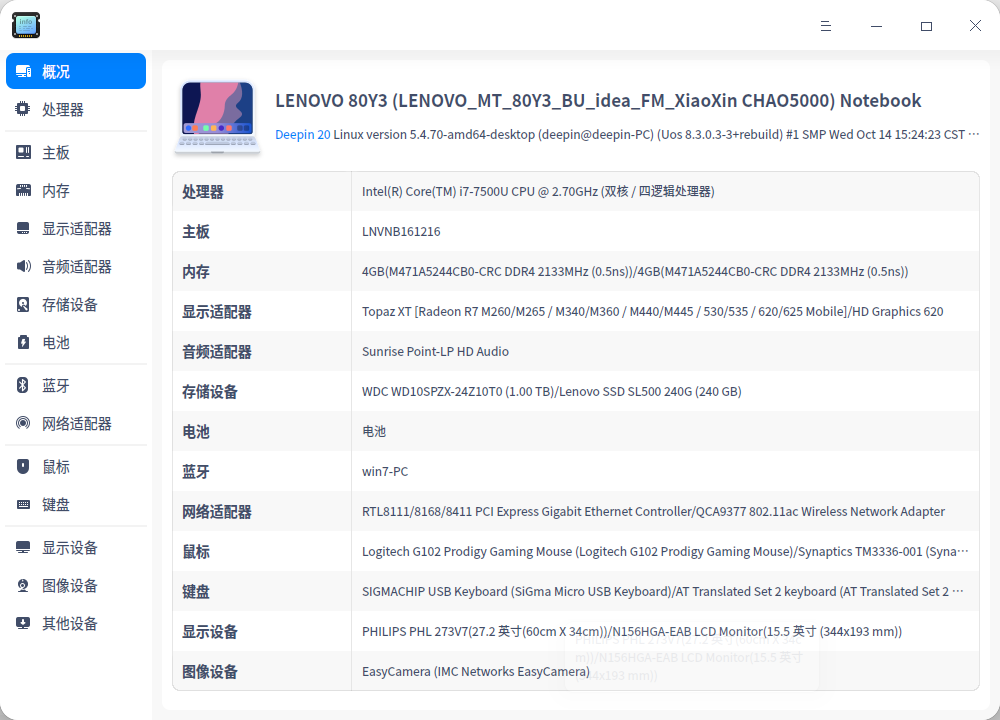Screen dimensions: 1000x720
Task: Open the 网络适配器 sidebar page
Action: [76, 423]
